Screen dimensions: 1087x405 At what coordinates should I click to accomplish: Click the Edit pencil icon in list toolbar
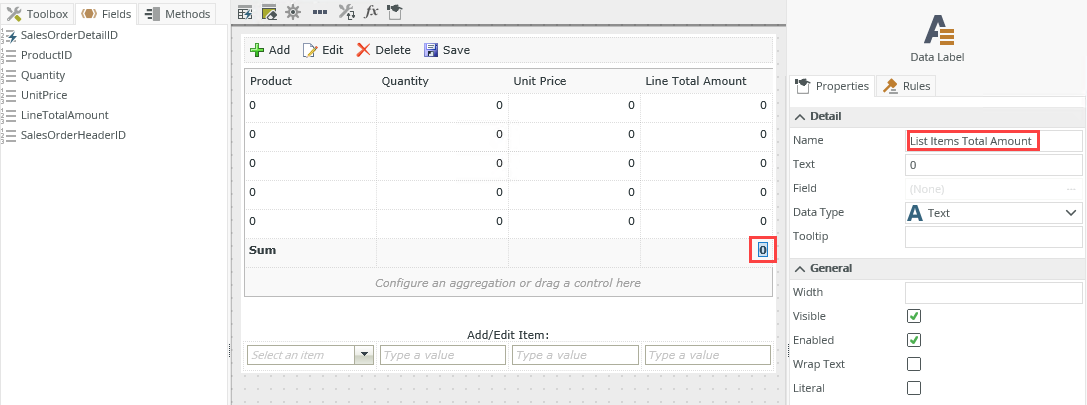(x=310, y=50)
